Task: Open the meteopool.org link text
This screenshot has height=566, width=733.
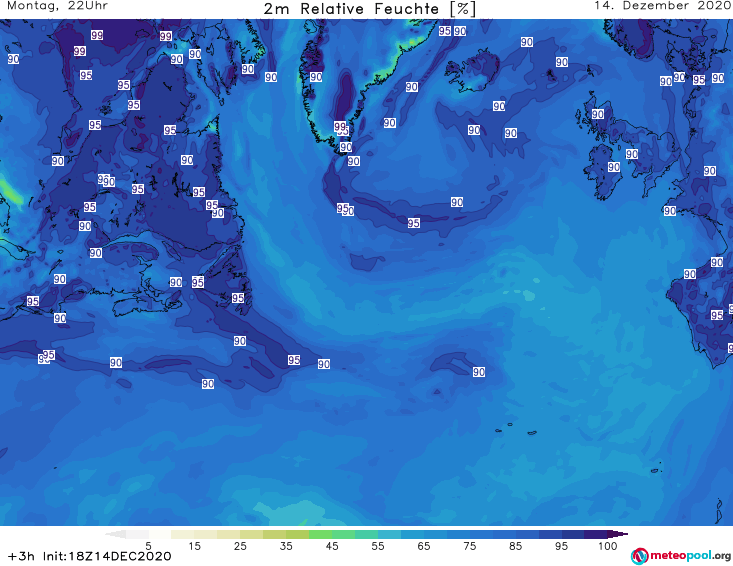Action: [690, 556]
